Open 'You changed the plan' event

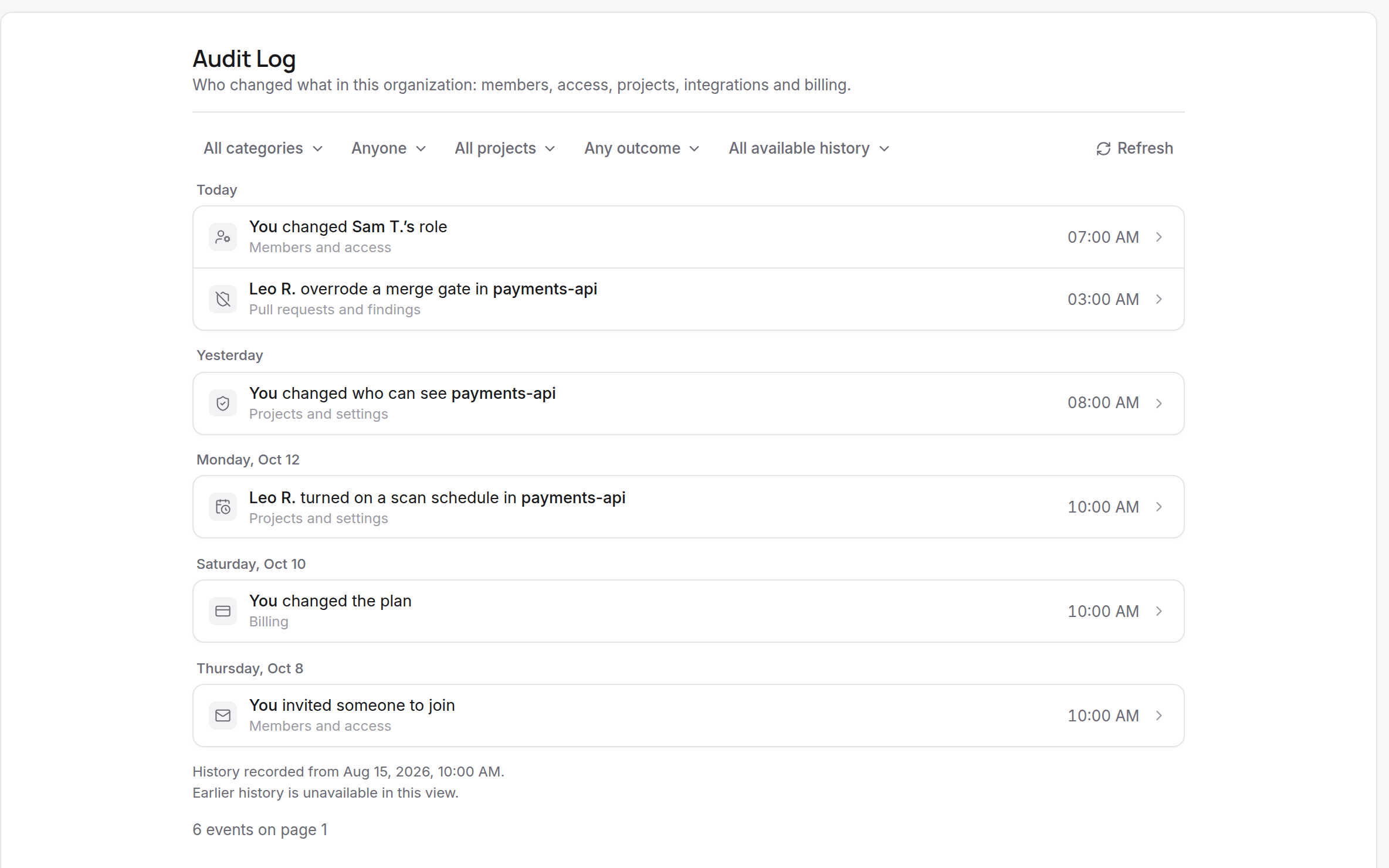(x=689, y=611)
